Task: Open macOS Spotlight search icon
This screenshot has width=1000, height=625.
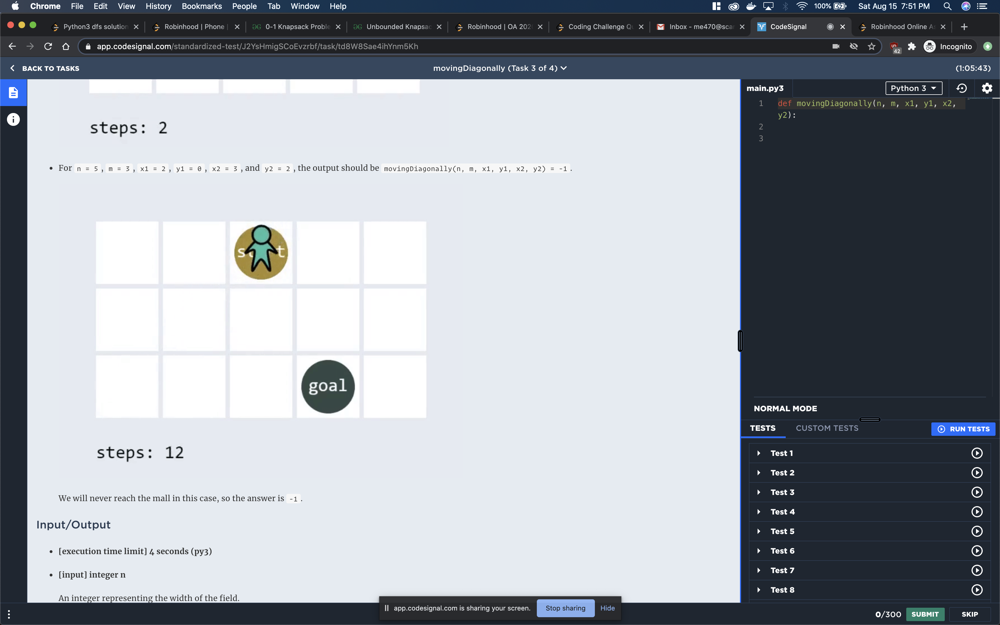Action: point(947,6)
